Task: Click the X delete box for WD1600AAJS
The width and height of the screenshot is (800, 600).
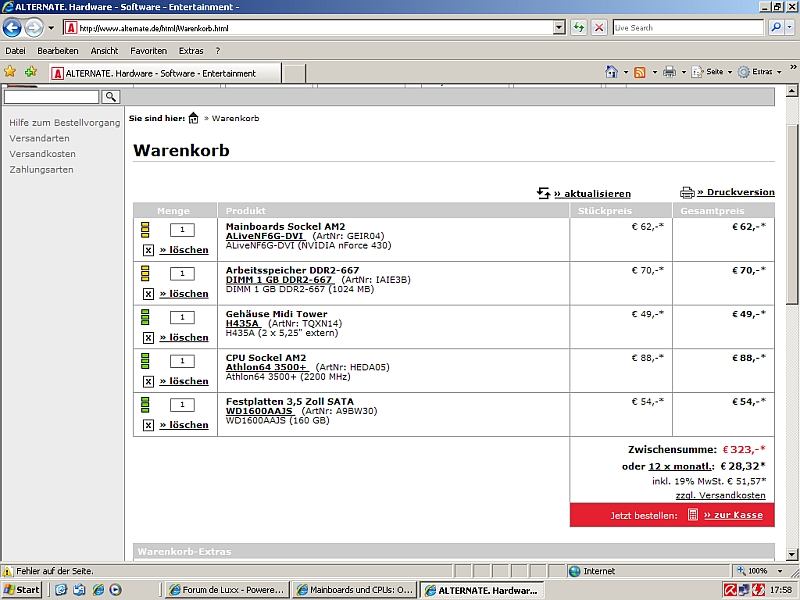Action: (148, 425)
